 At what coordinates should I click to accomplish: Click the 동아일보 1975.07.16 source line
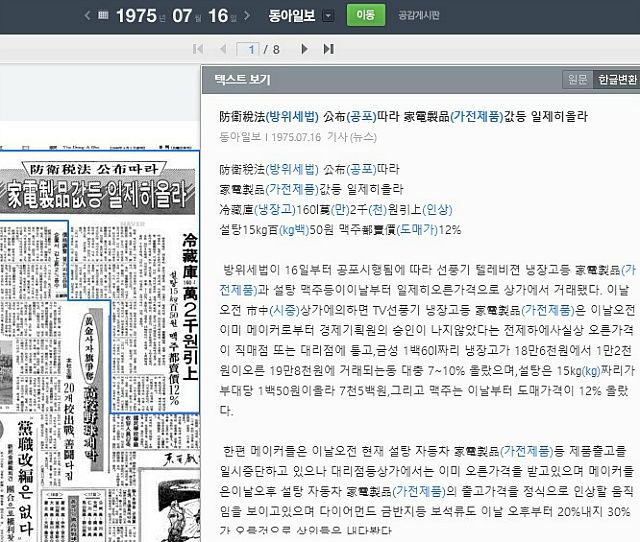point(298,137)
